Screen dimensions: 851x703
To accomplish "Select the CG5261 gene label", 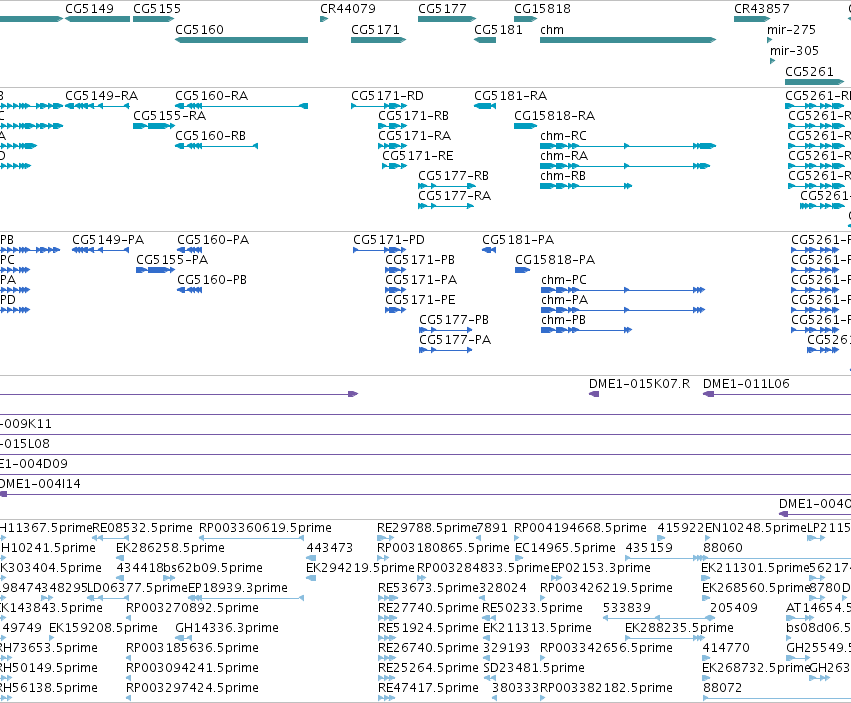I will pyautogui.click(x=809, y=72).
